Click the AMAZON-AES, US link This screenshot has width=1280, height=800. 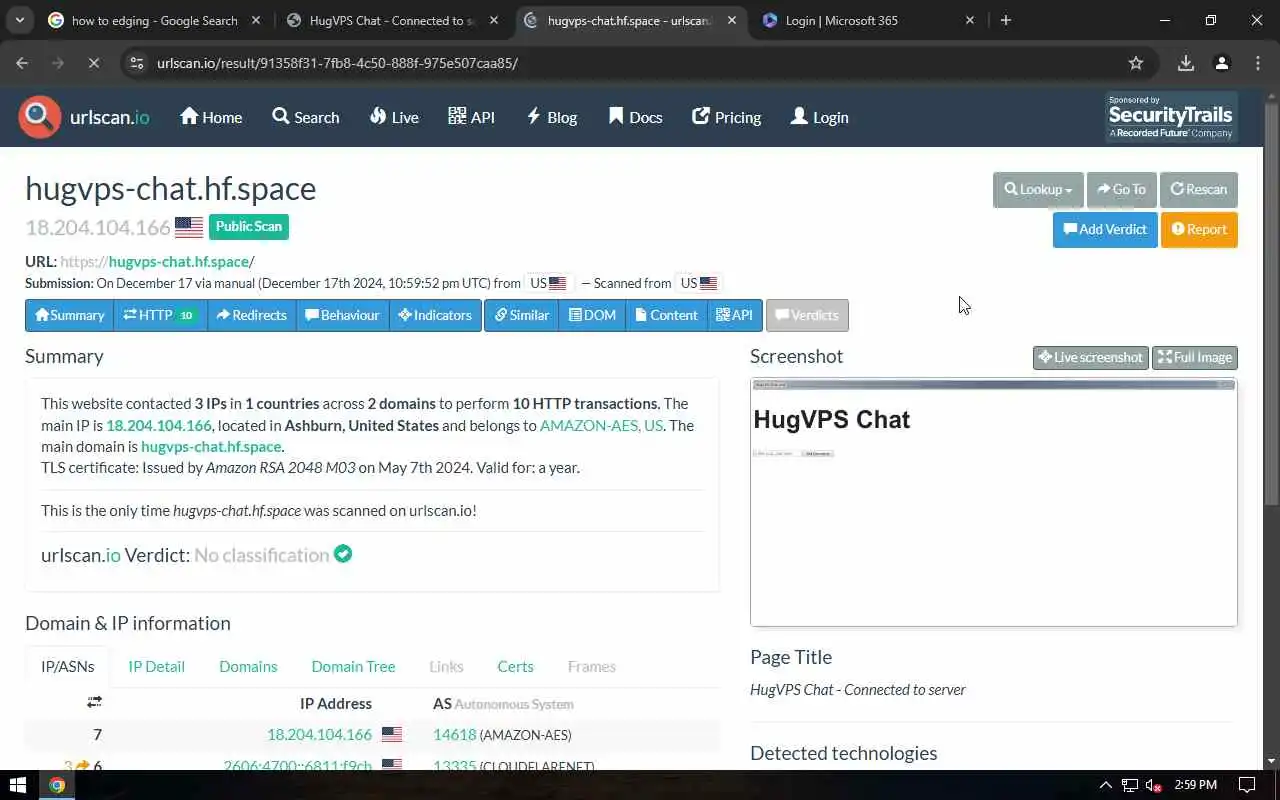click(x=601, y=425)
